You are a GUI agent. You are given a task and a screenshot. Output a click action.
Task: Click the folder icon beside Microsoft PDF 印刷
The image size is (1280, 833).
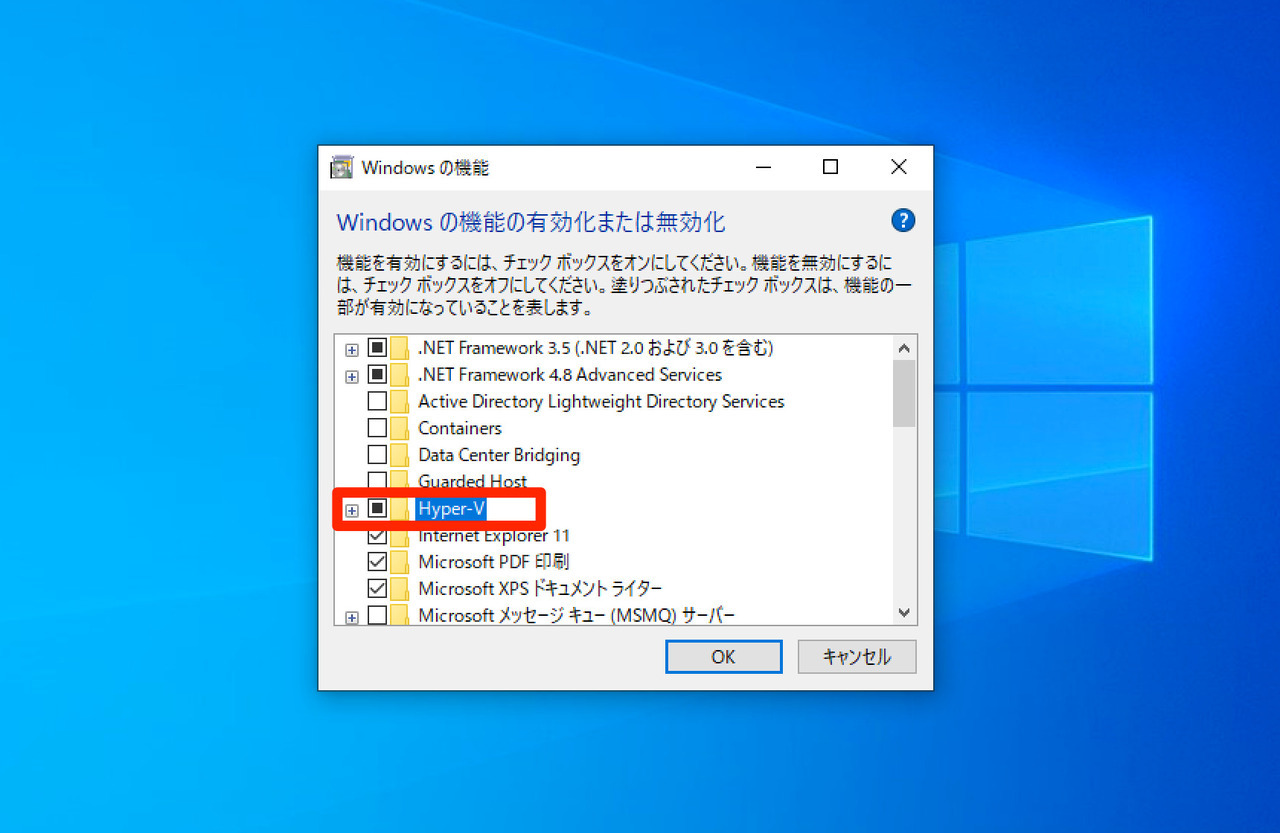point(400,562)
